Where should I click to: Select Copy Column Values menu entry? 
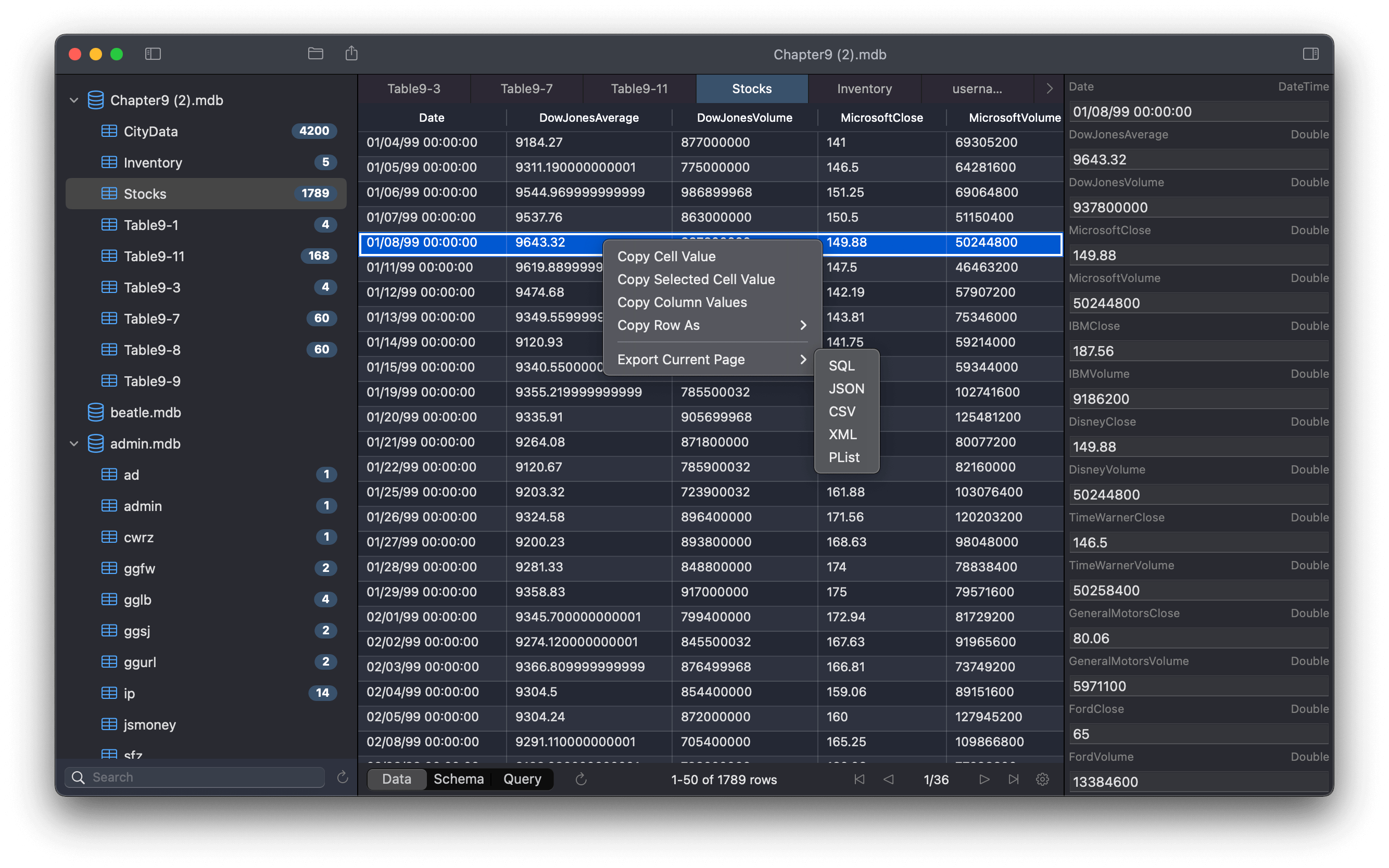pos(681,302)
